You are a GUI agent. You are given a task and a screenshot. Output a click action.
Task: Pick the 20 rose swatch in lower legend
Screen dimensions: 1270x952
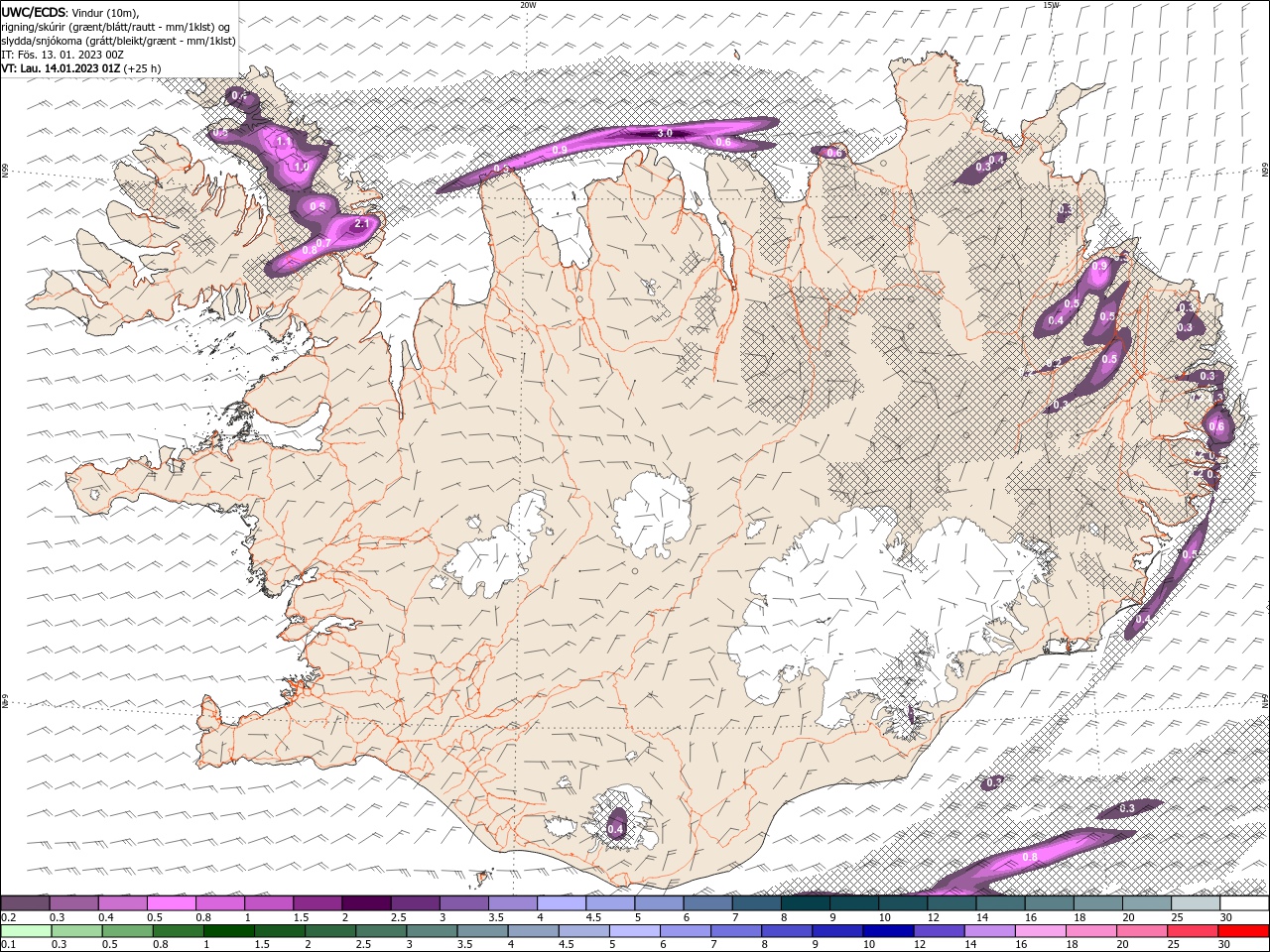point(1141,931)
